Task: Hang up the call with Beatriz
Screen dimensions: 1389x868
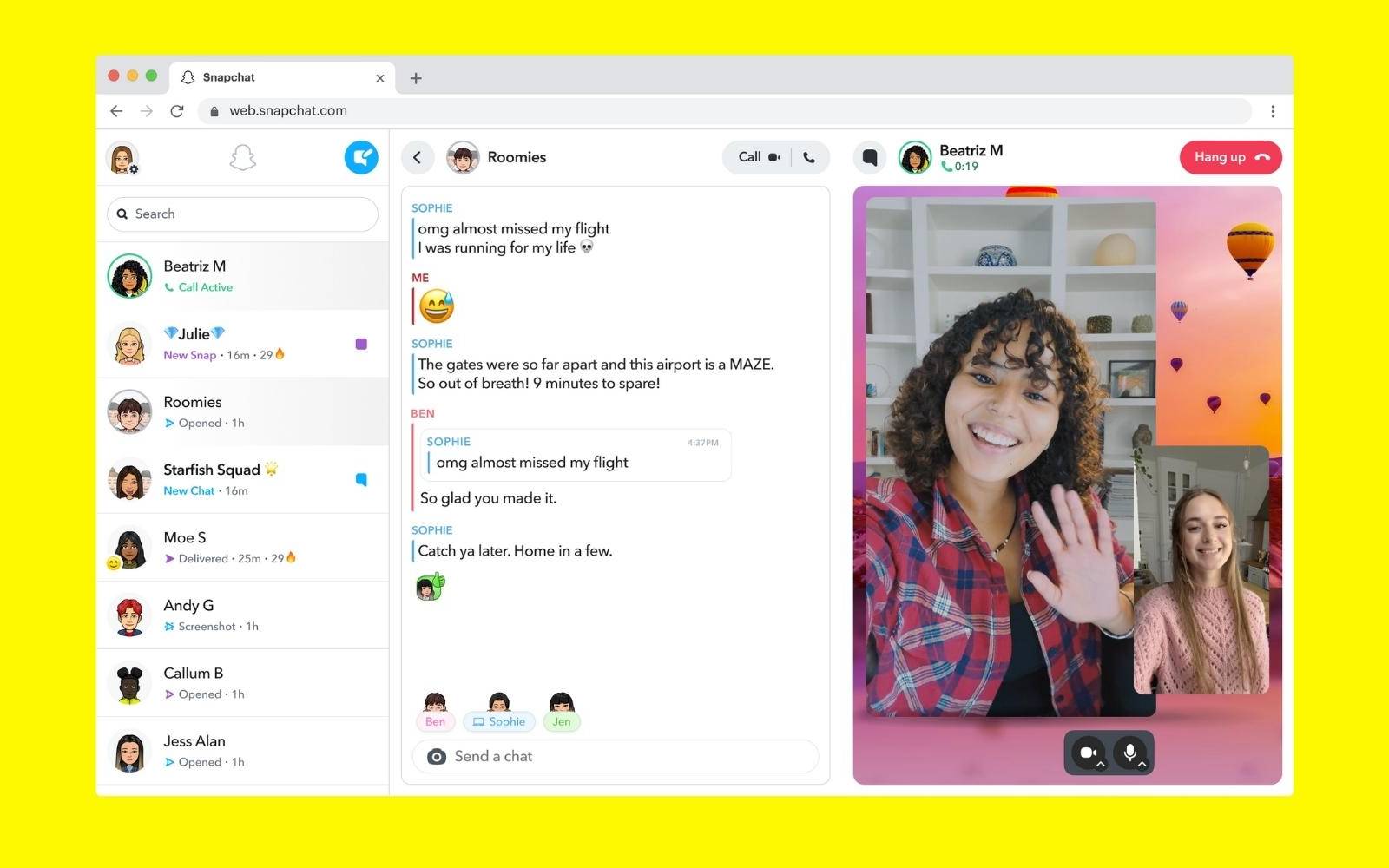Action: pos(1230,157)
